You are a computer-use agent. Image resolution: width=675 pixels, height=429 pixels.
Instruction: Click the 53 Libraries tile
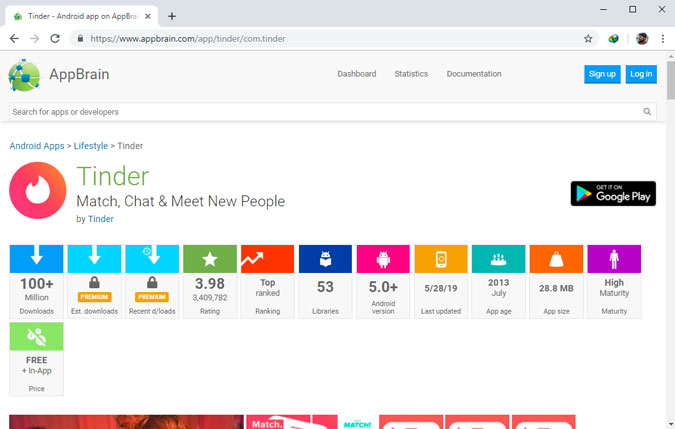pos(325,281)
